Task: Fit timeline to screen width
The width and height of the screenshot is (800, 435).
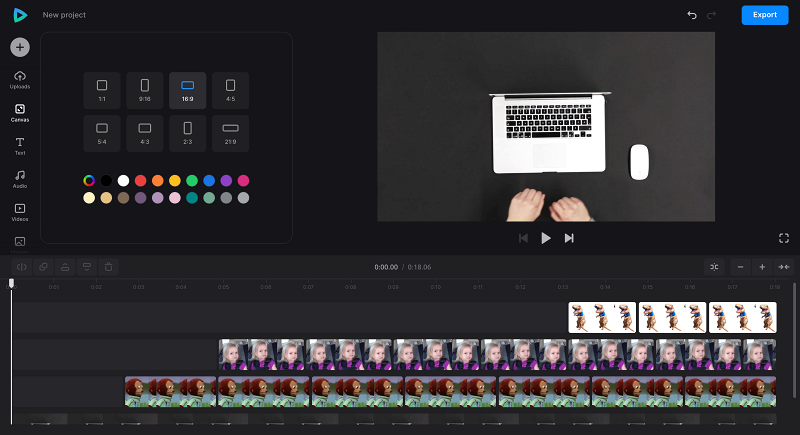Action: (784, 267)
